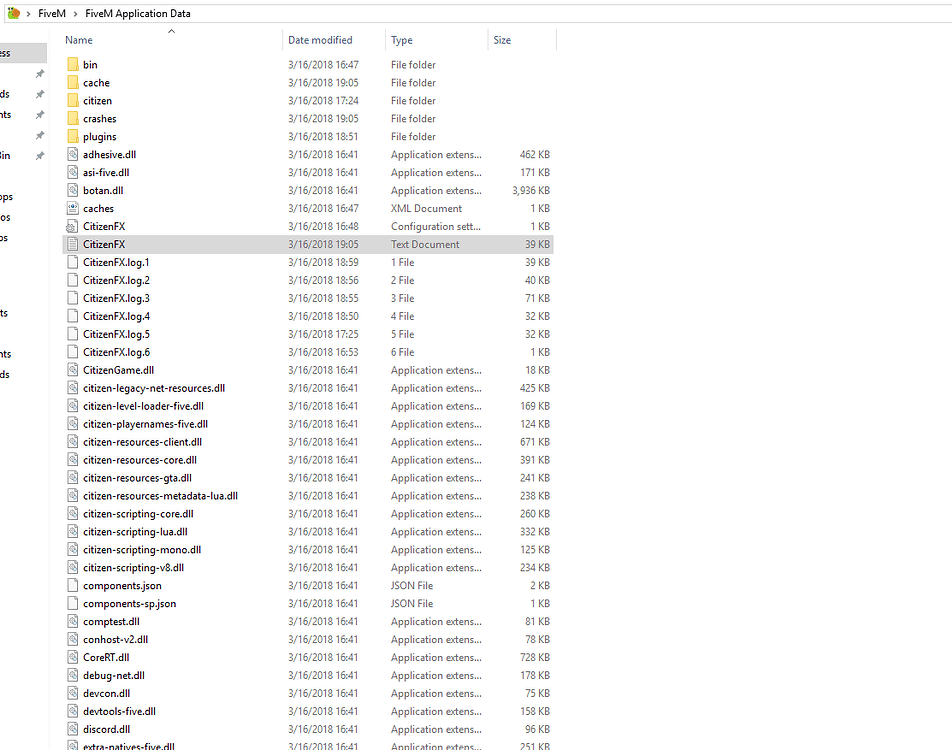This screenshot has width=952, height=750.
Task: Open the crashes folder
Action: click(100, 118)
